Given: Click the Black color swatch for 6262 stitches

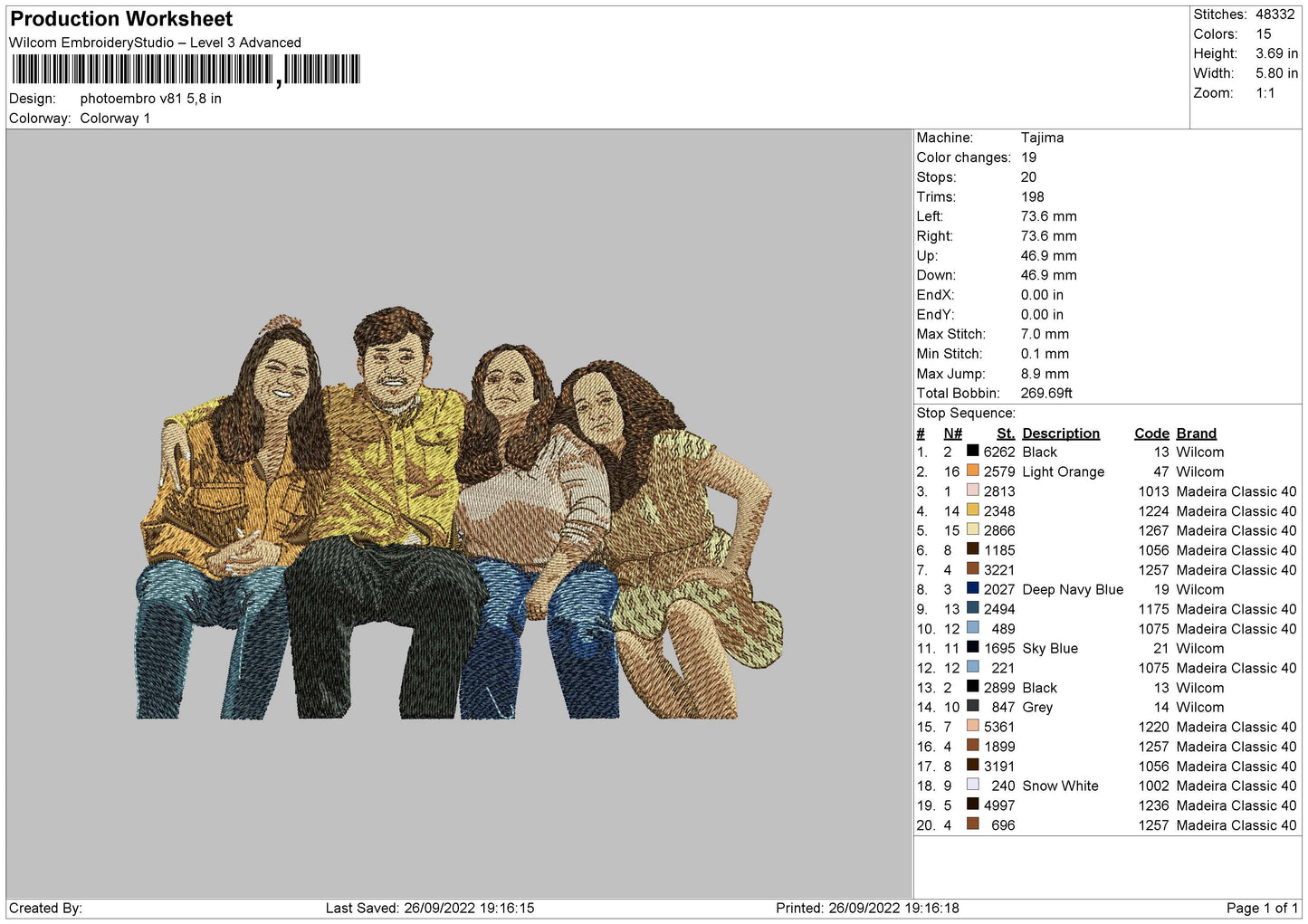Looking at the screenshot, I should pyautogui.click(x=972, y=452).
